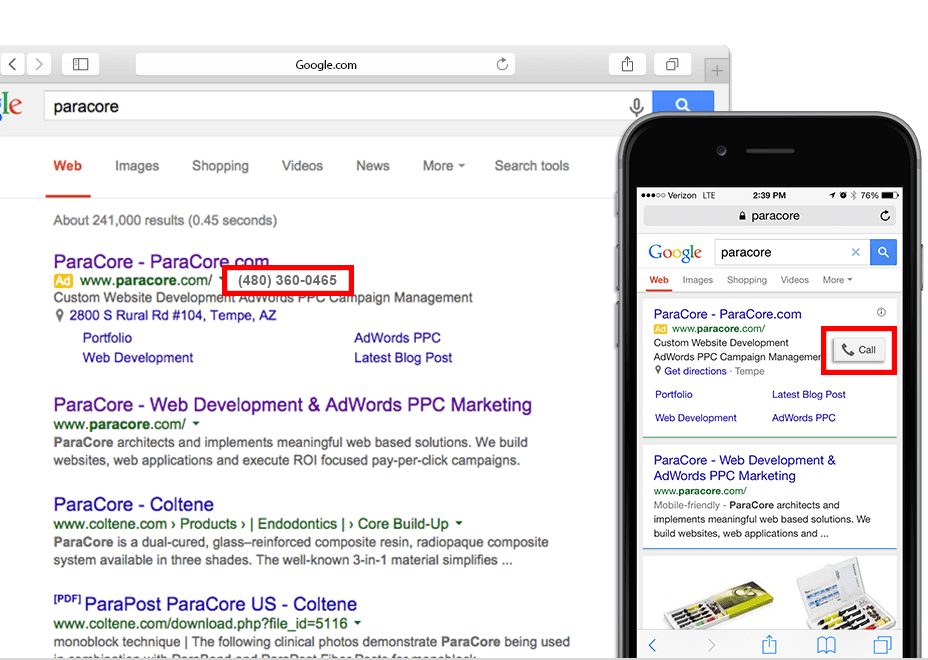928x660 pixels.
Task: Open the 2800 S Rural Rd address link
Action: click(x=172, y=315)
